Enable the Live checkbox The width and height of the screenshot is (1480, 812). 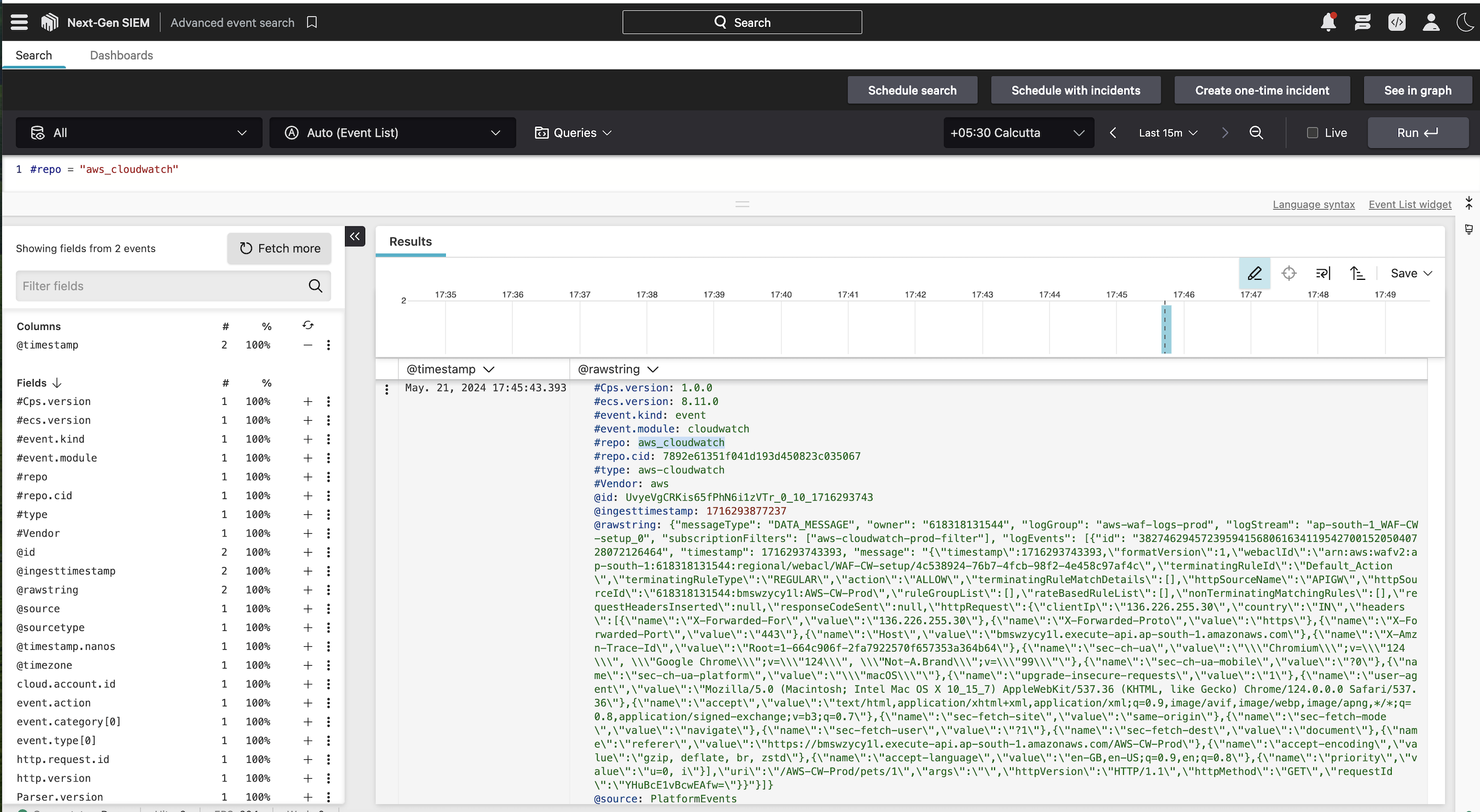coord(1312,133)
